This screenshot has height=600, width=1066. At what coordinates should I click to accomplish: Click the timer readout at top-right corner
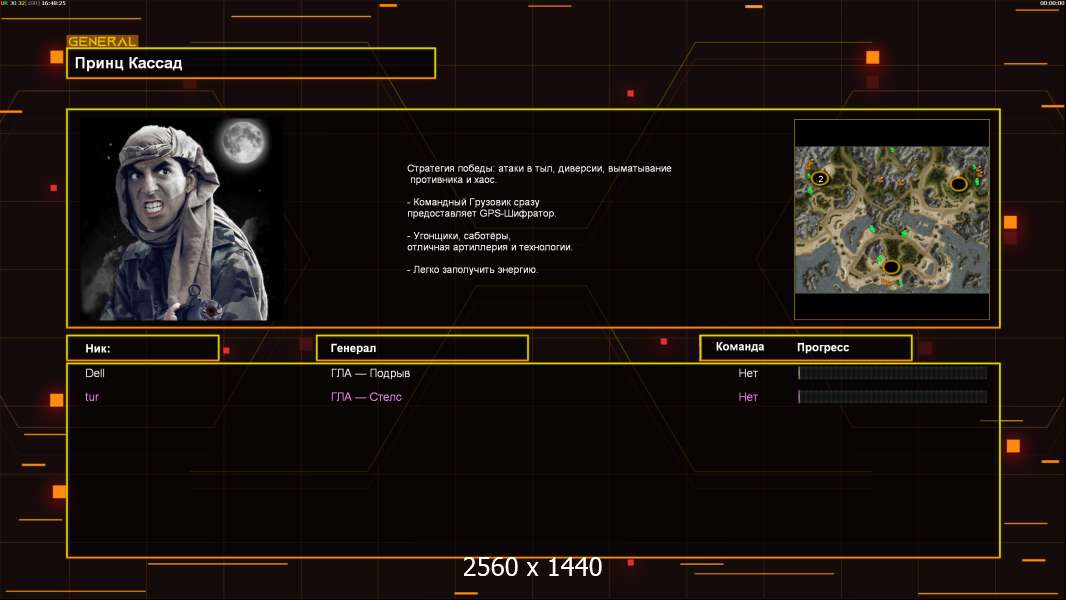tap(1051, 4)
